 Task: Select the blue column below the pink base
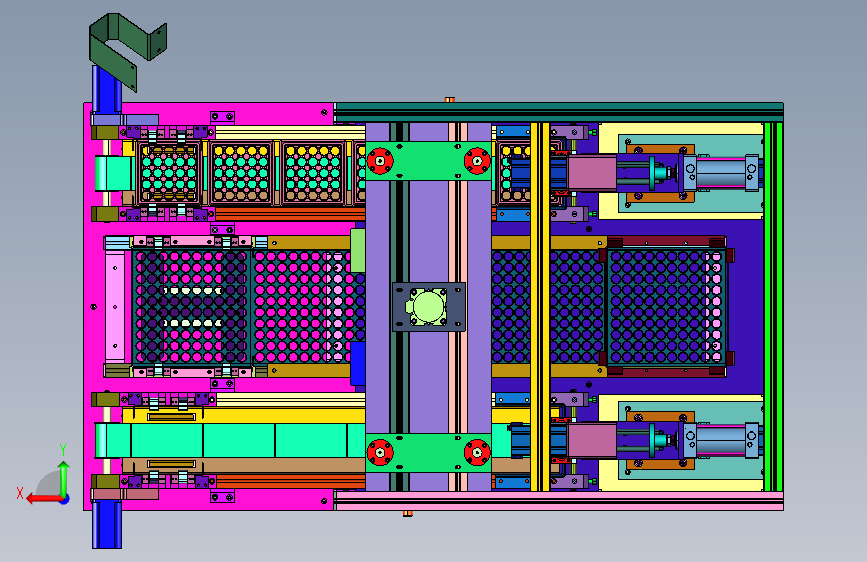[x=107, y=524]
